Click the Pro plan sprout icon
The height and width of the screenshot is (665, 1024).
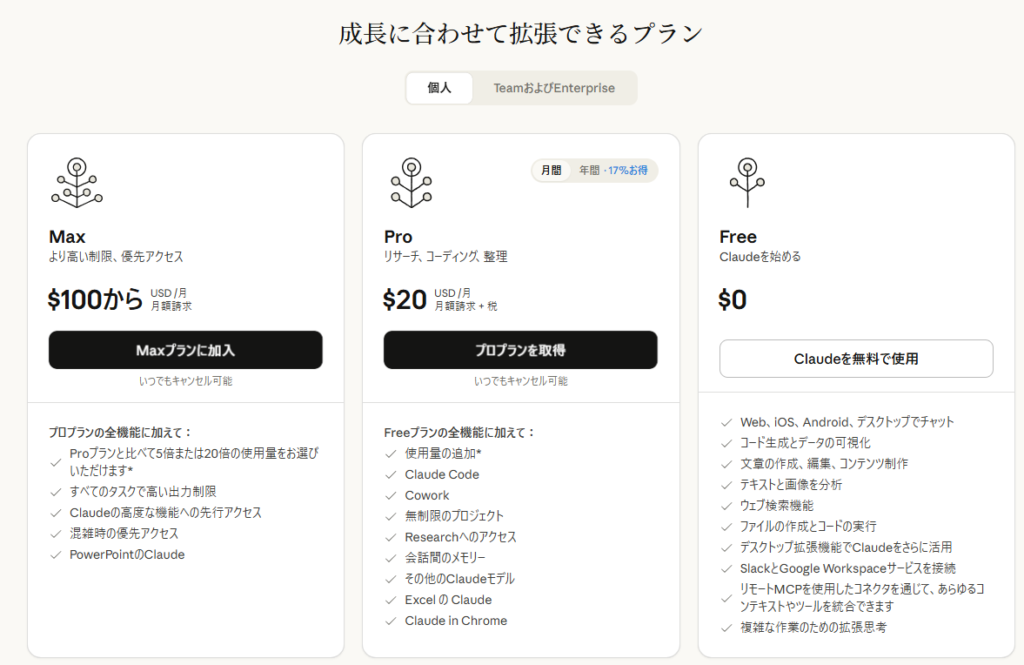coord(410,183)
